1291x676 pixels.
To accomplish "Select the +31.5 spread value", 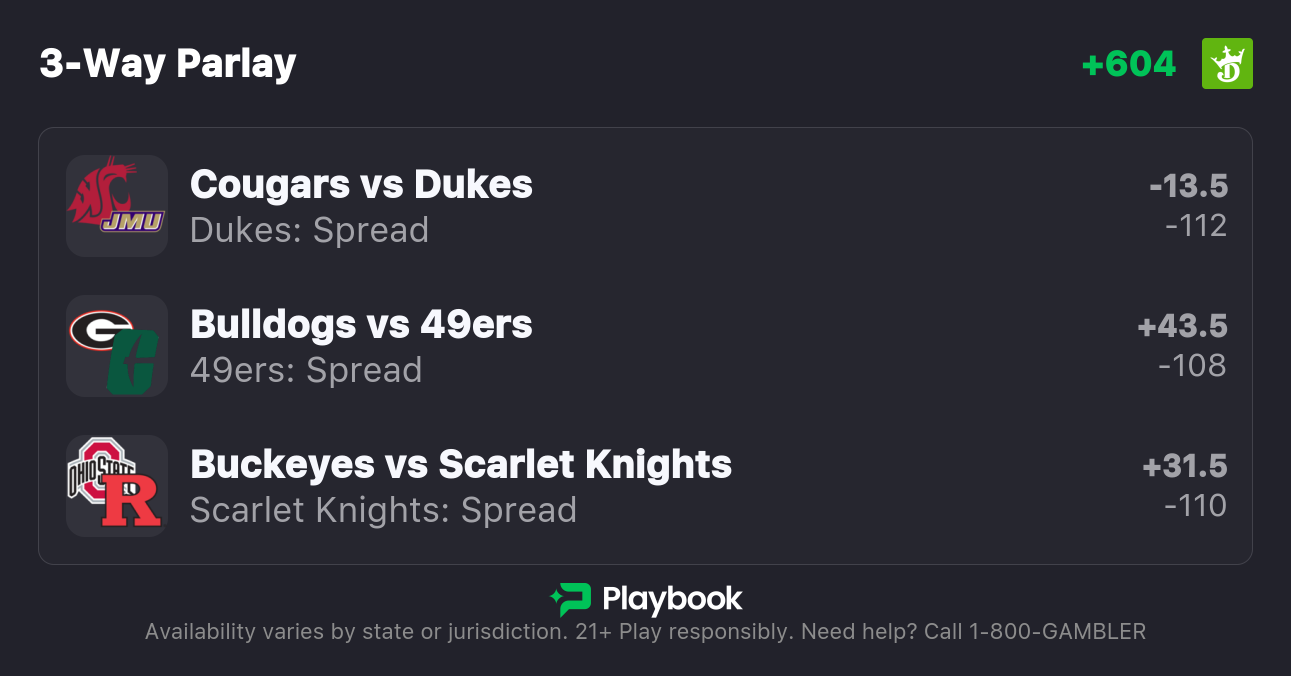I will coord(1184,466).
